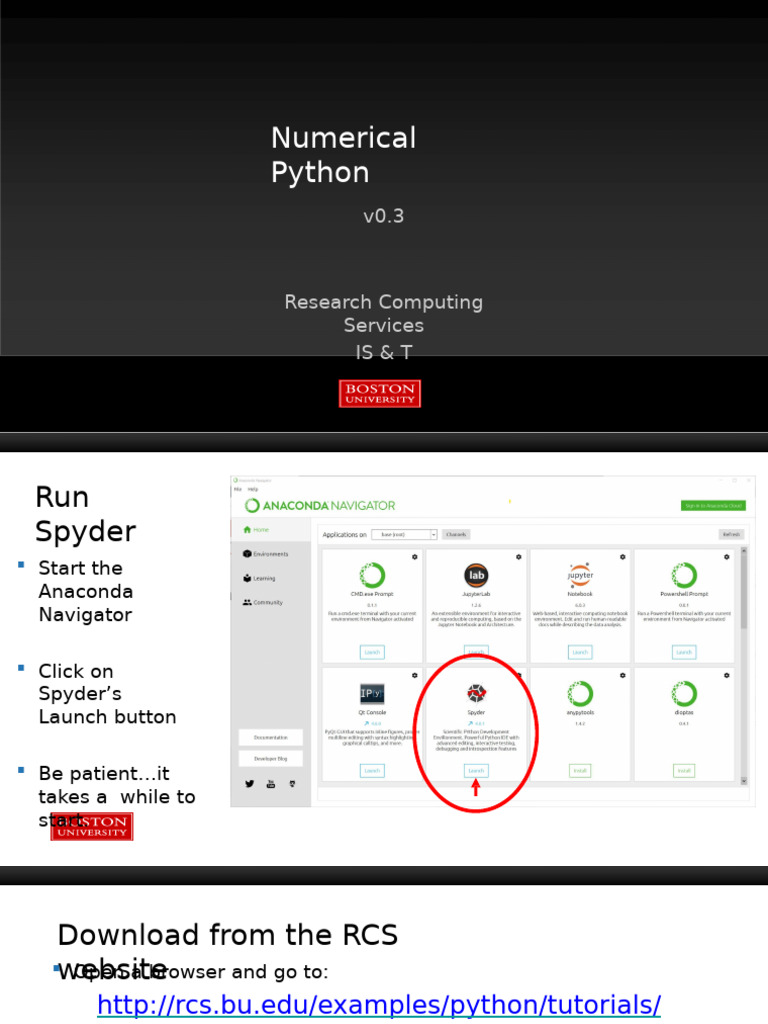Click the Refresh button

731,534
